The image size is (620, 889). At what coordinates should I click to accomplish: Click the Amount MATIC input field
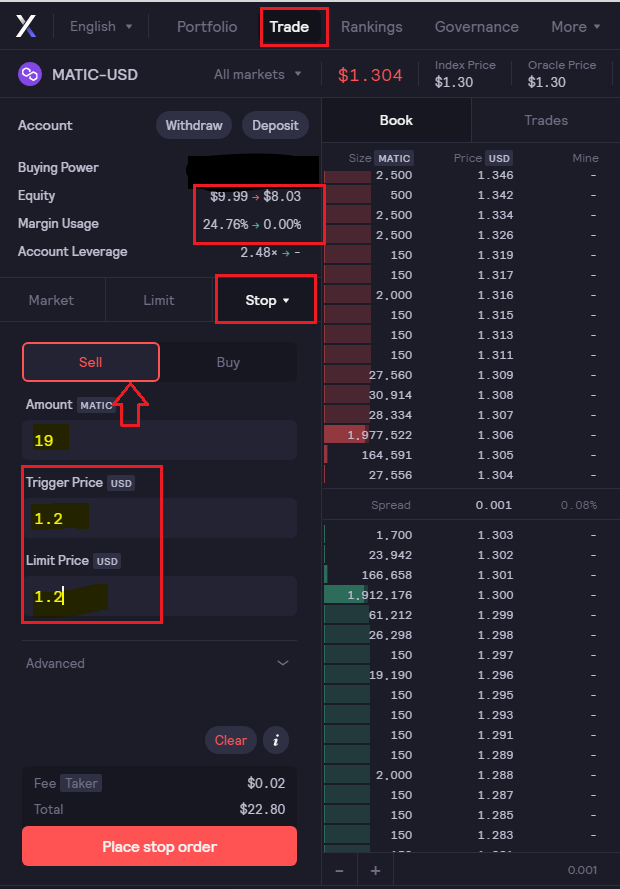(x=159, y=440)
